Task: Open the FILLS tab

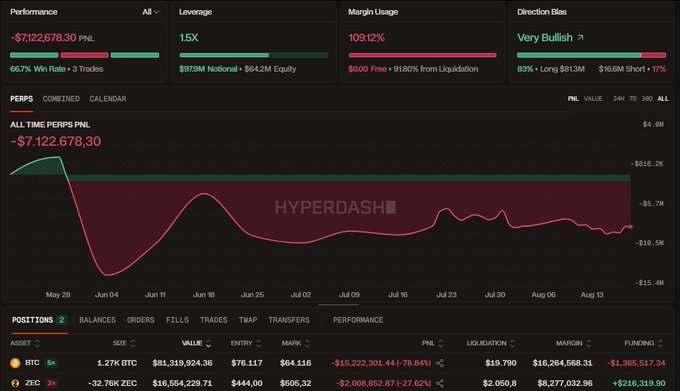Action: point(177,320)
